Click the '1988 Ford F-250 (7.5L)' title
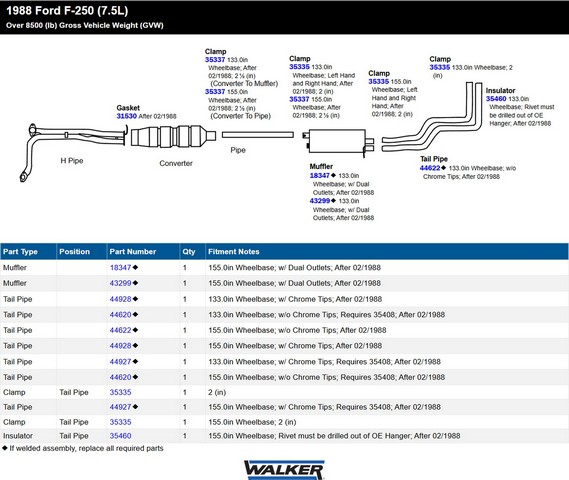This screenshot has width=569, height=480. [67, 11]
